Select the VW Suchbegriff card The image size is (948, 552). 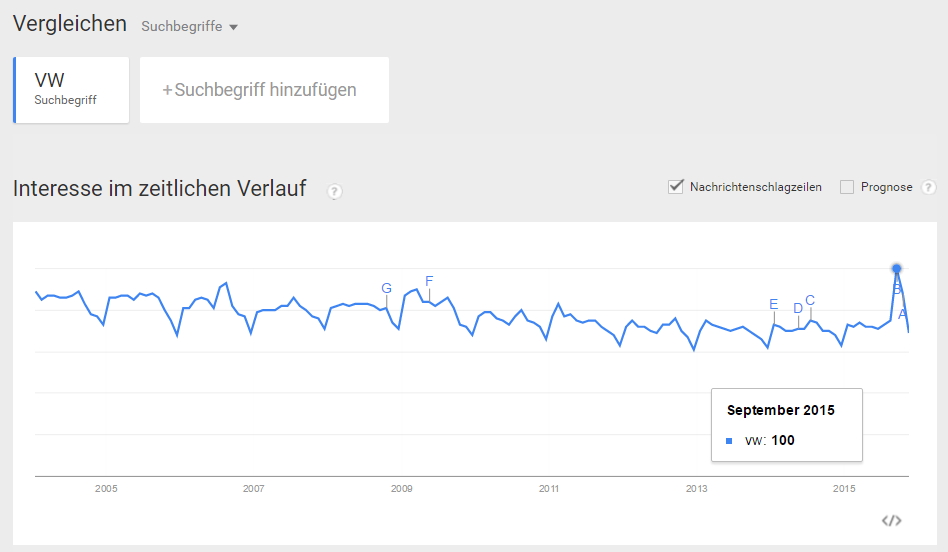tap(71, 90)
